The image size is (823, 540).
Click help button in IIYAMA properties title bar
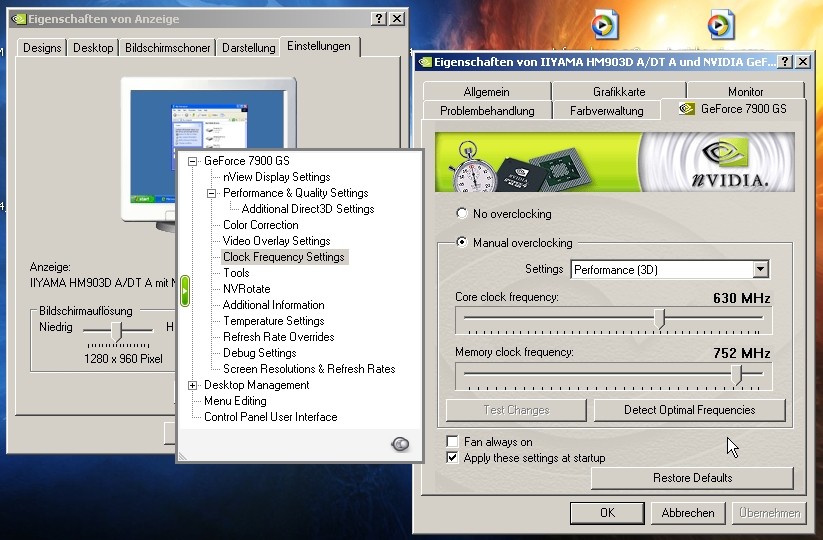(784, 61)
